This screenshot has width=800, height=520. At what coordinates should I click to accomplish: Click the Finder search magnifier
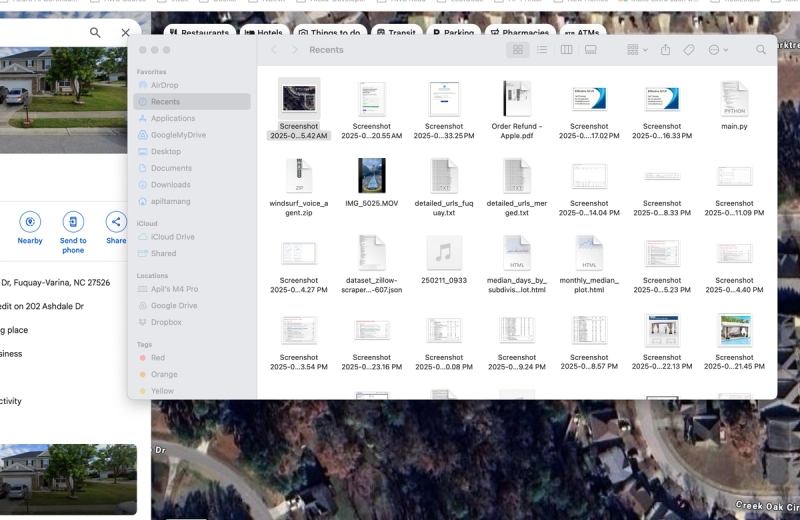[761, 49]
